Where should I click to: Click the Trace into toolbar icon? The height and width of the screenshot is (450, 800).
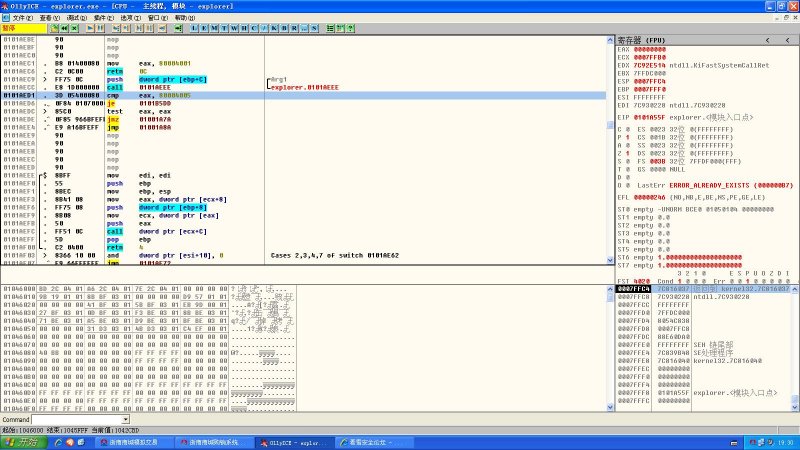[139, 28]
